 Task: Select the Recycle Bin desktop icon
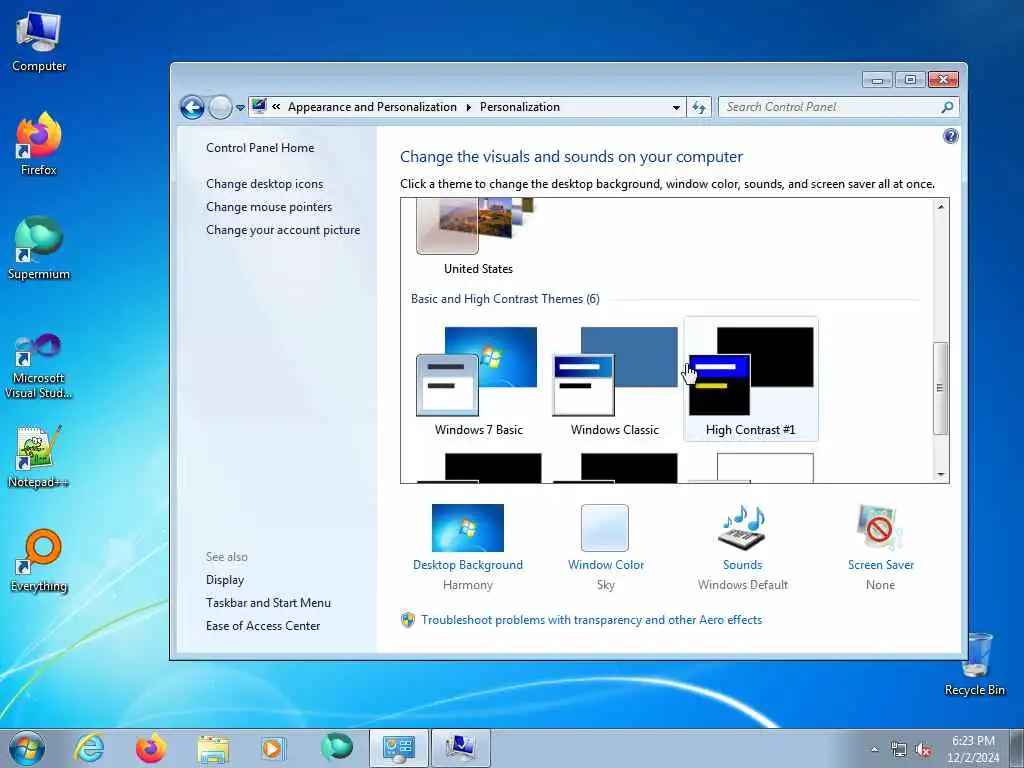(975, 664)
